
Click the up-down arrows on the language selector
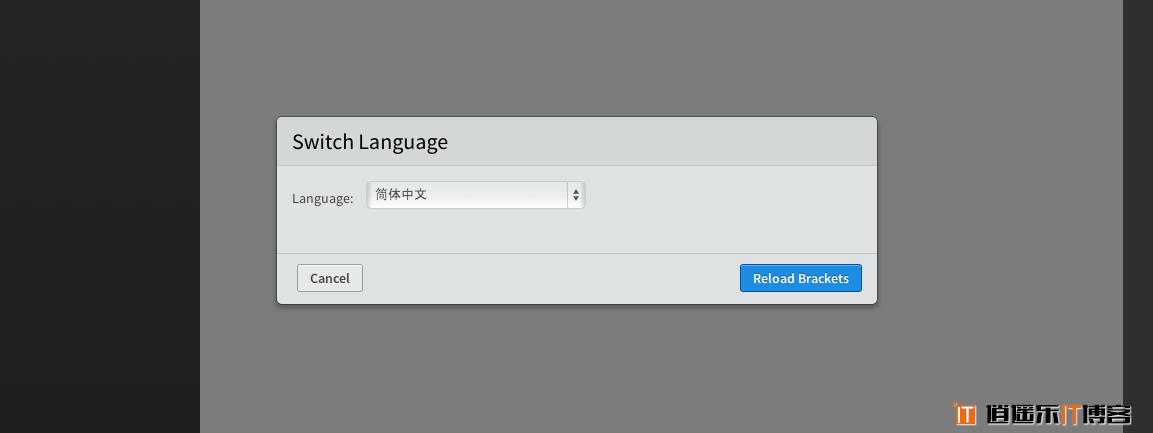(x=575, y=196)
